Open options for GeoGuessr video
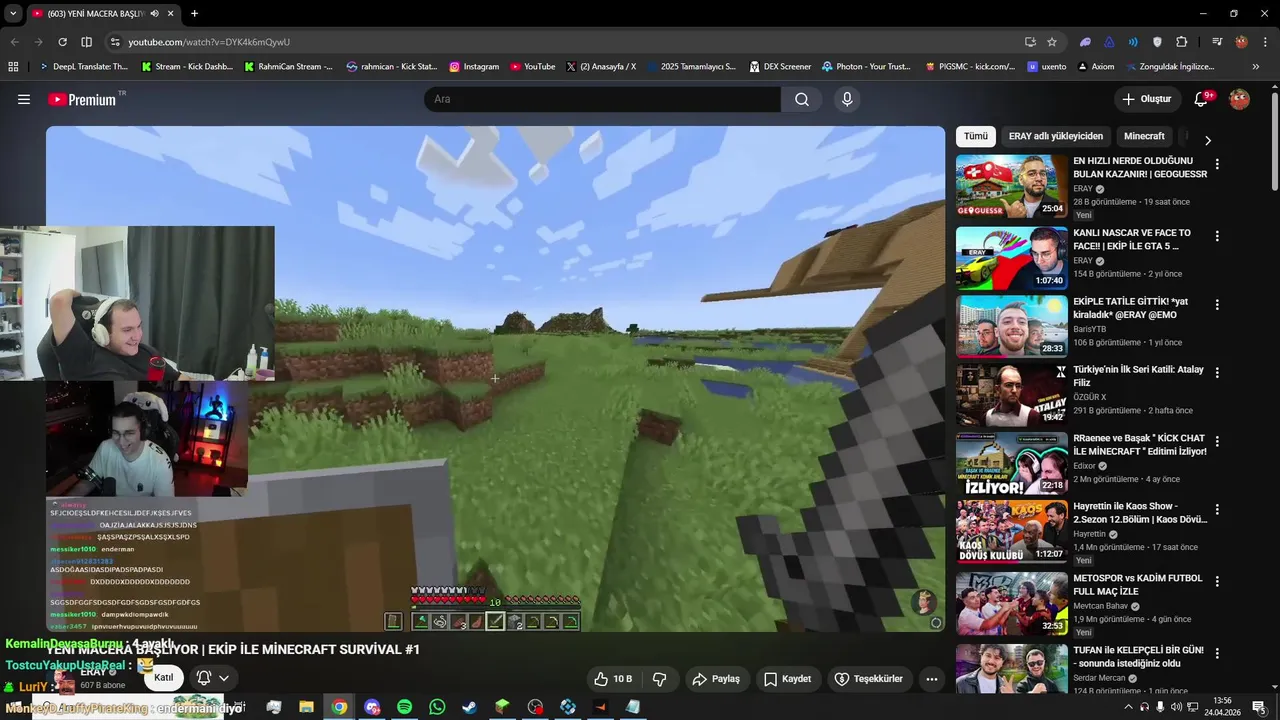This screenshot has width=1280, height=720. pyautogui.click(x=1217, y=164)
